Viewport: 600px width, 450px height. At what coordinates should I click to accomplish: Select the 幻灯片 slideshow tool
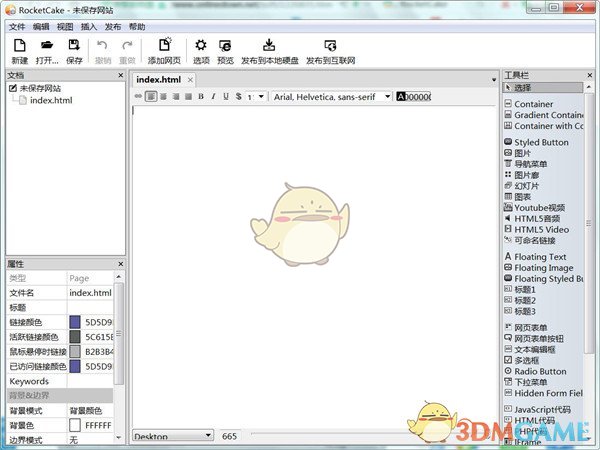pyautogui.click(x=522, y=186)
